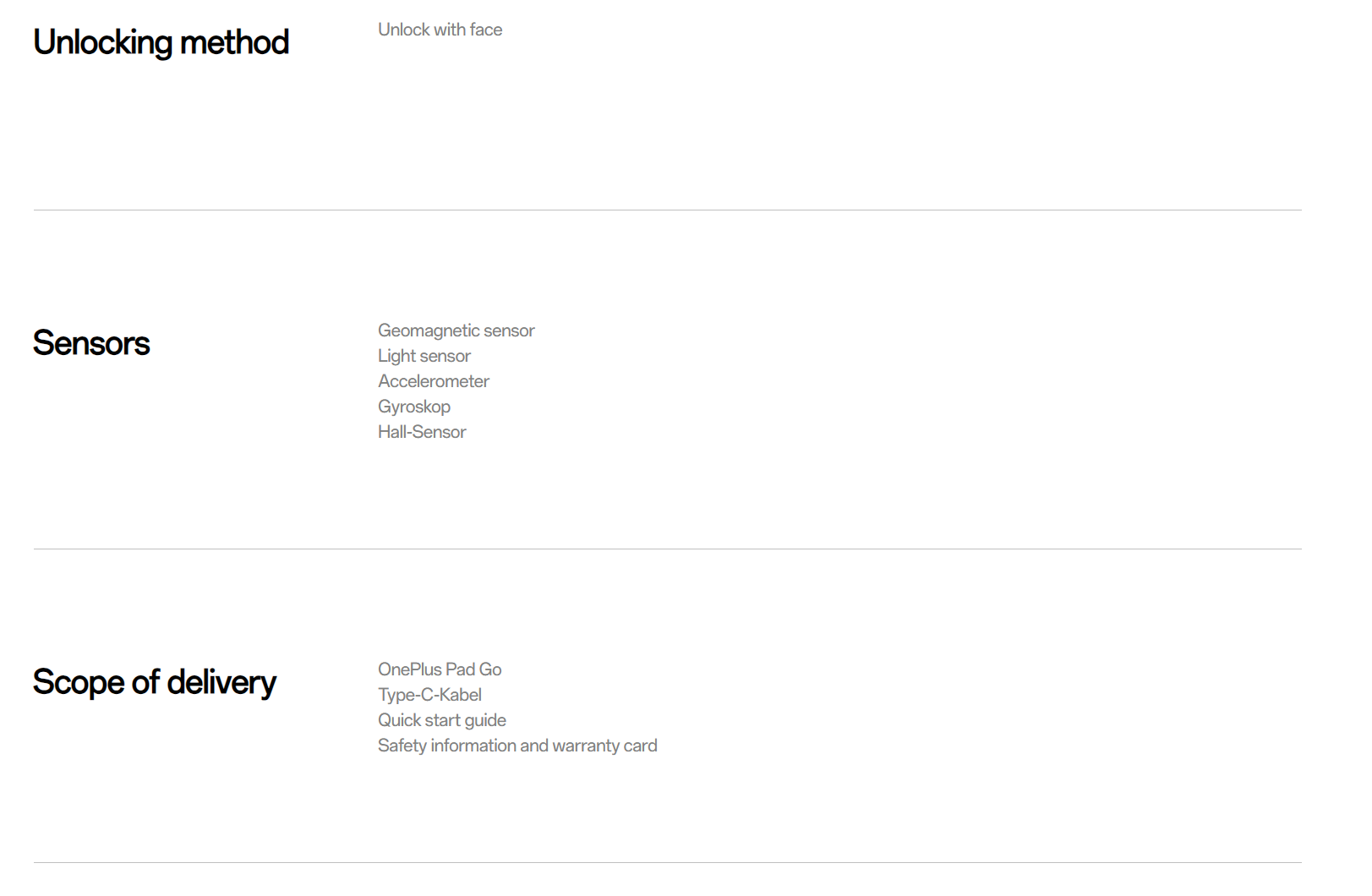Image resolution: width=1372 pixels, height=896 pixels.
Task: Click the word "OnePlus" in delivery list
Action: pyautogui.click(x=409, y=669)
